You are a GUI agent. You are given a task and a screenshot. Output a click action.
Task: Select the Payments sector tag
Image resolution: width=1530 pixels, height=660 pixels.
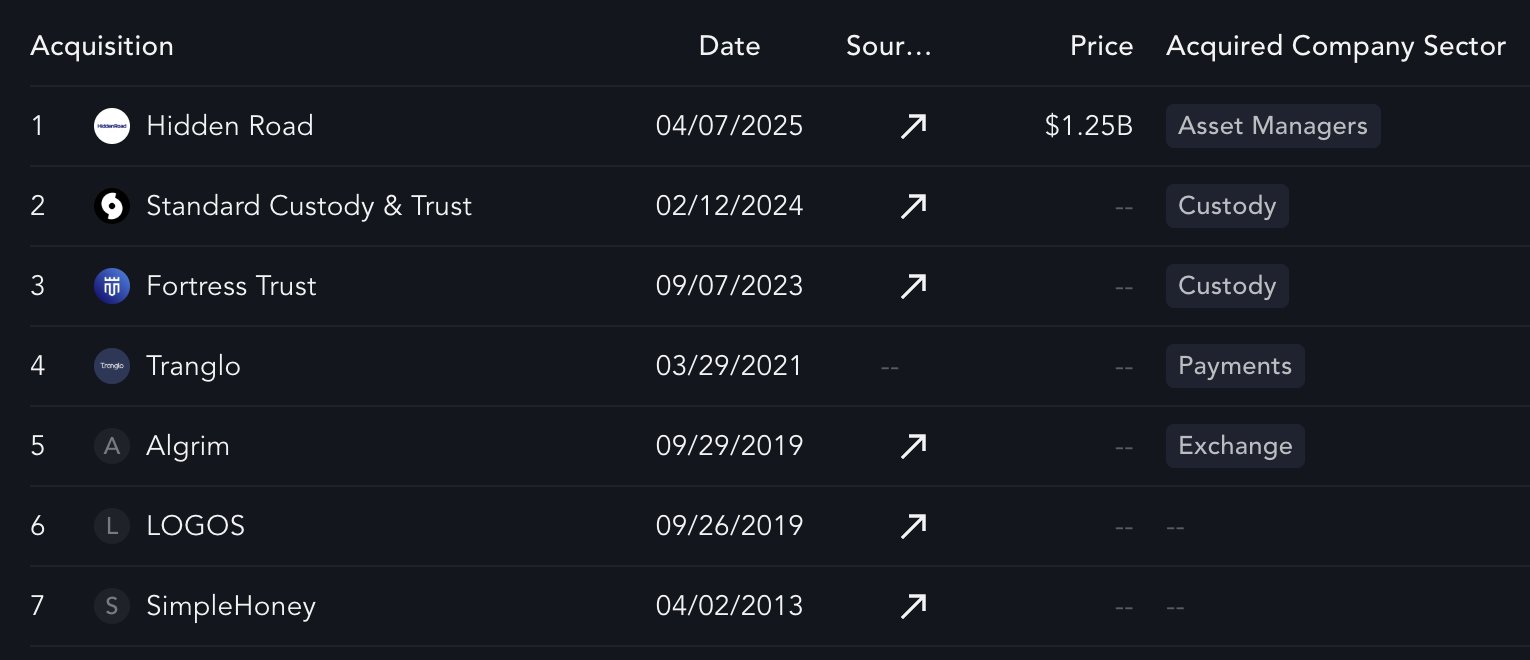1234,366
